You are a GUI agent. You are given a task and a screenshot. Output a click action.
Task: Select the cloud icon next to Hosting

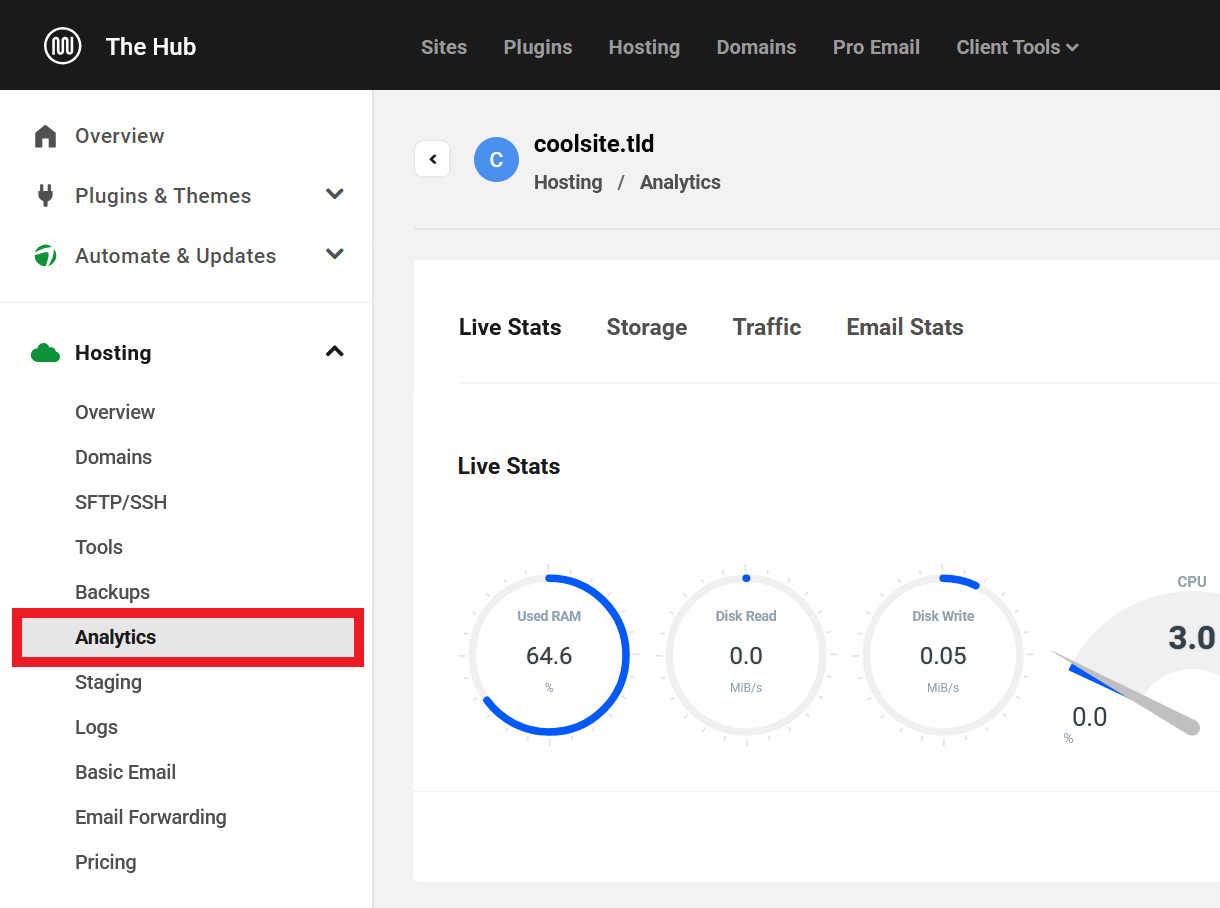(x=45, y=352)
